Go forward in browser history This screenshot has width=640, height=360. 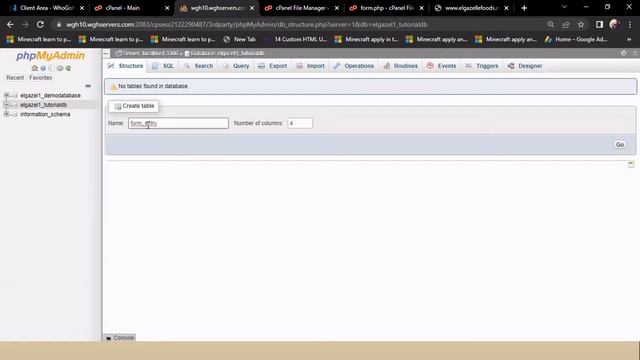click(x=25, y=24)
